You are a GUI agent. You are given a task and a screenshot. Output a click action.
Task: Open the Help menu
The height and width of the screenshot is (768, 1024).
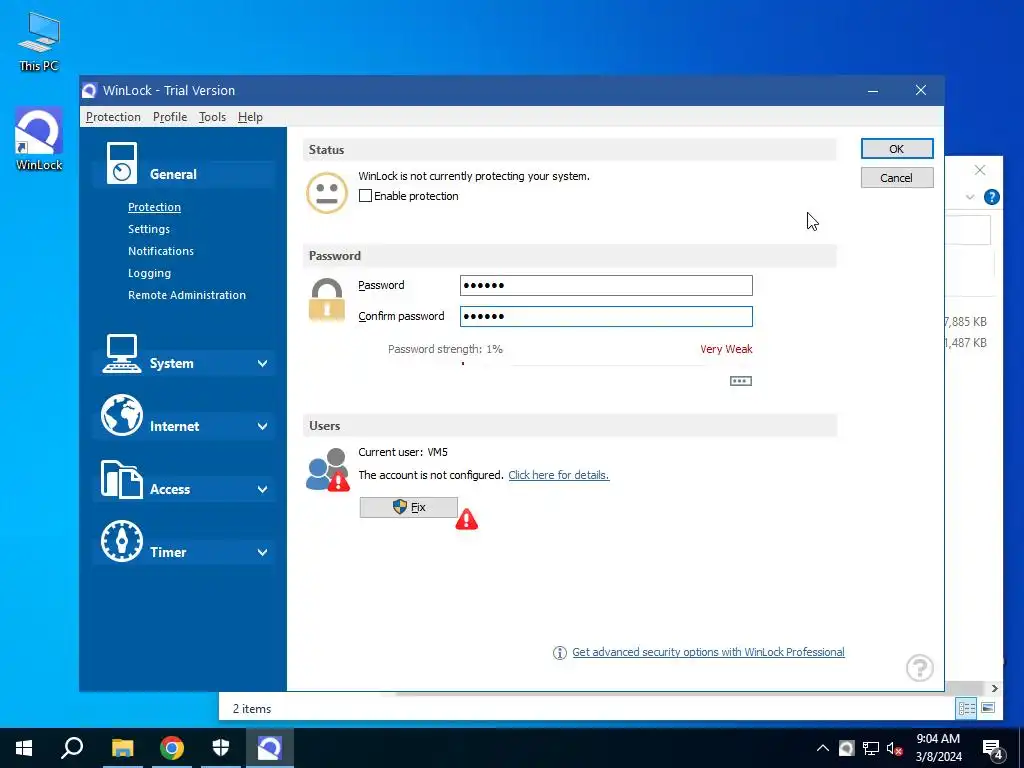[x=250, y=117]
